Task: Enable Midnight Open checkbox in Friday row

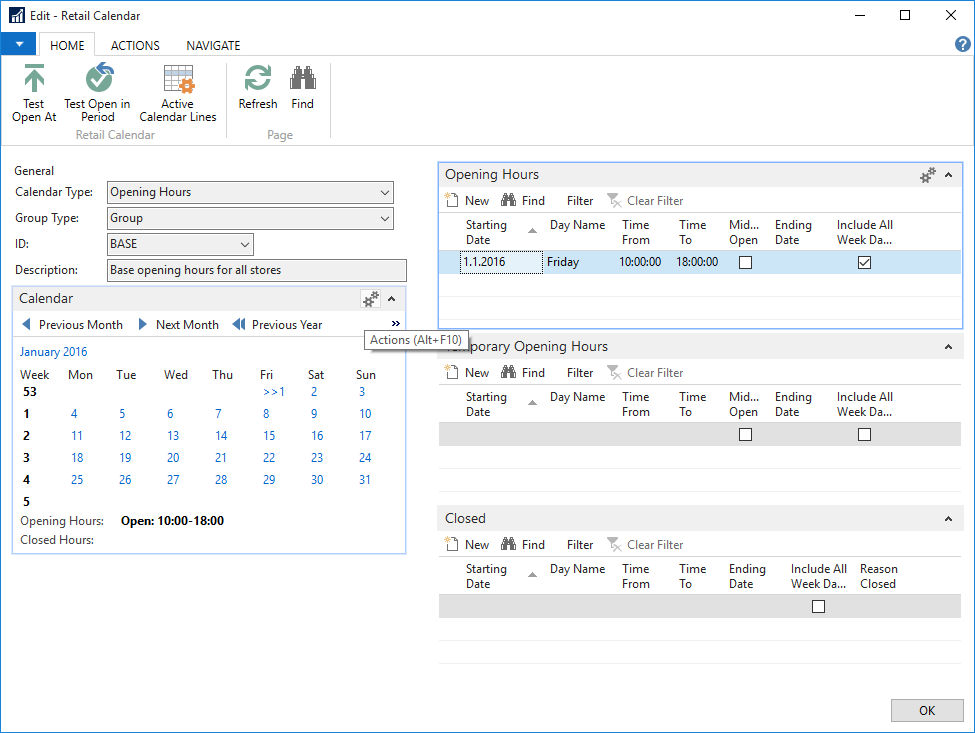Action: (744, 263)
